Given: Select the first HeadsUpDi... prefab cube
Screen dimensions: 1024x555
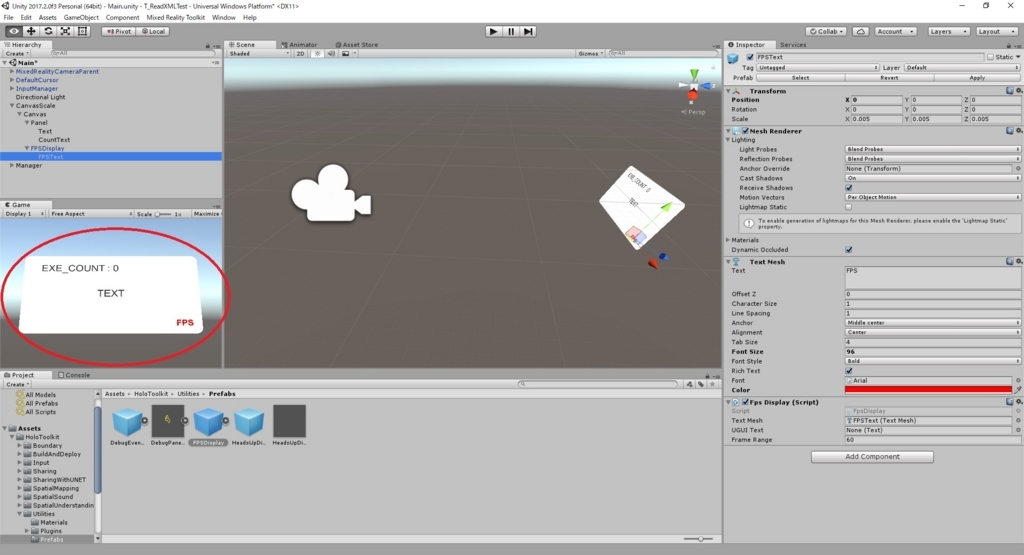Looking at the screenshot, I should pyautogui.click(x=249, y=422).
